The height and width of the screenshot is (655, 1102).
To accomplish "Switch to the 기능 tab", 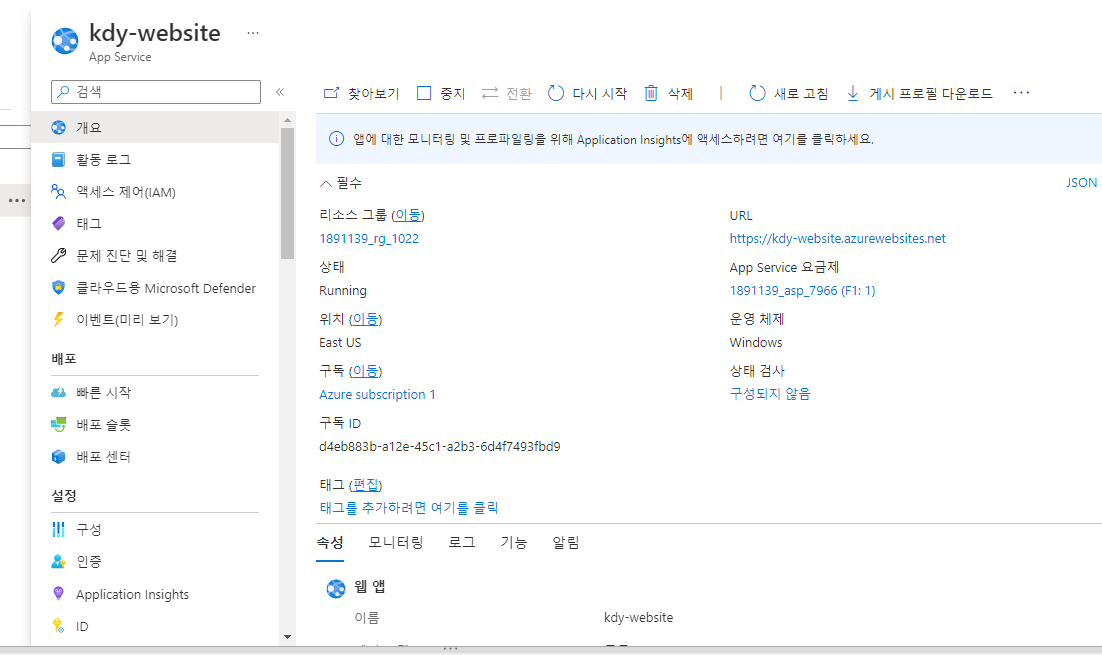I will [x=514, y=543].
